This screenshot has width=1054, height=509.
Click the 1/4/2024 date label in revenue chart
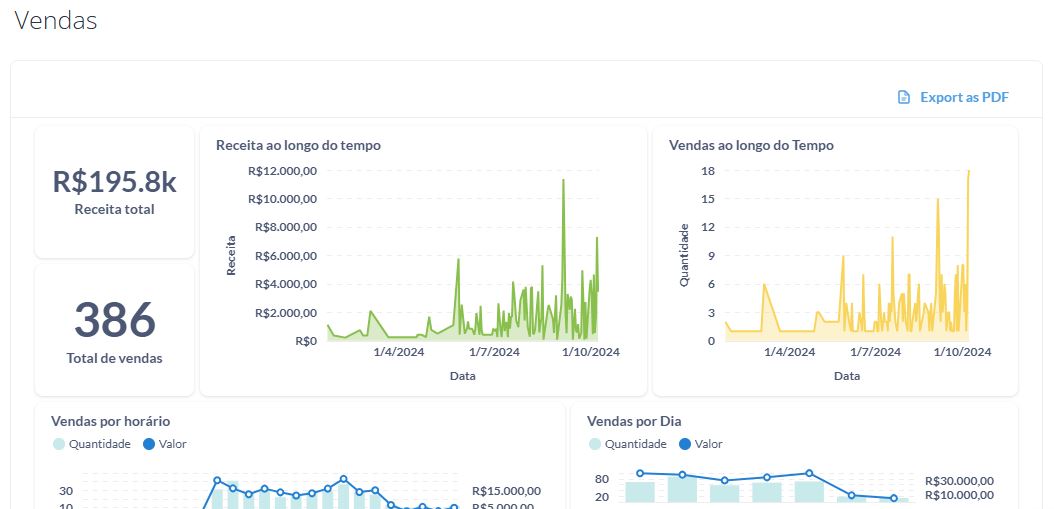click(x=399, y=352)
